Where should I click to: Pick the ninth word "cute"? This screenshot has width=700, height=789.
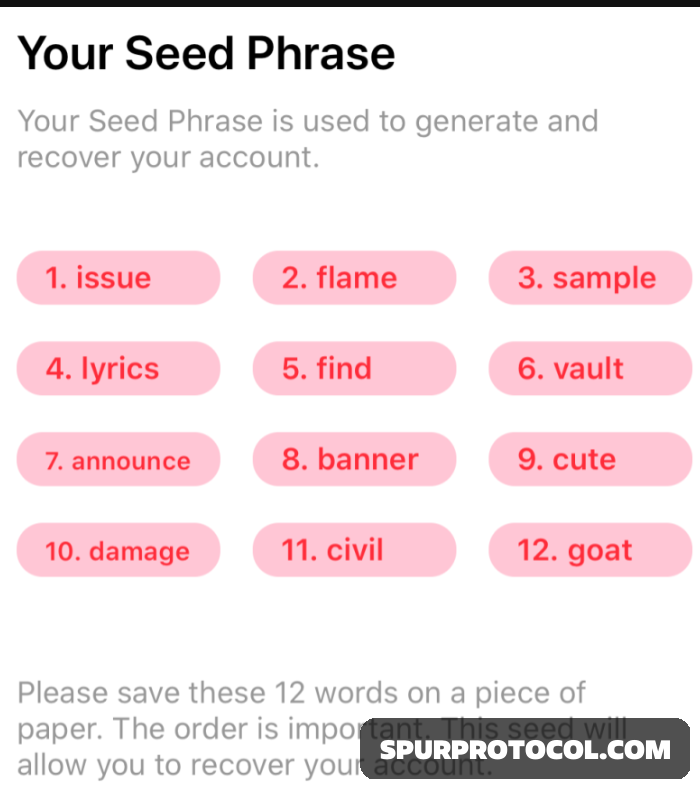pos(590,460)
